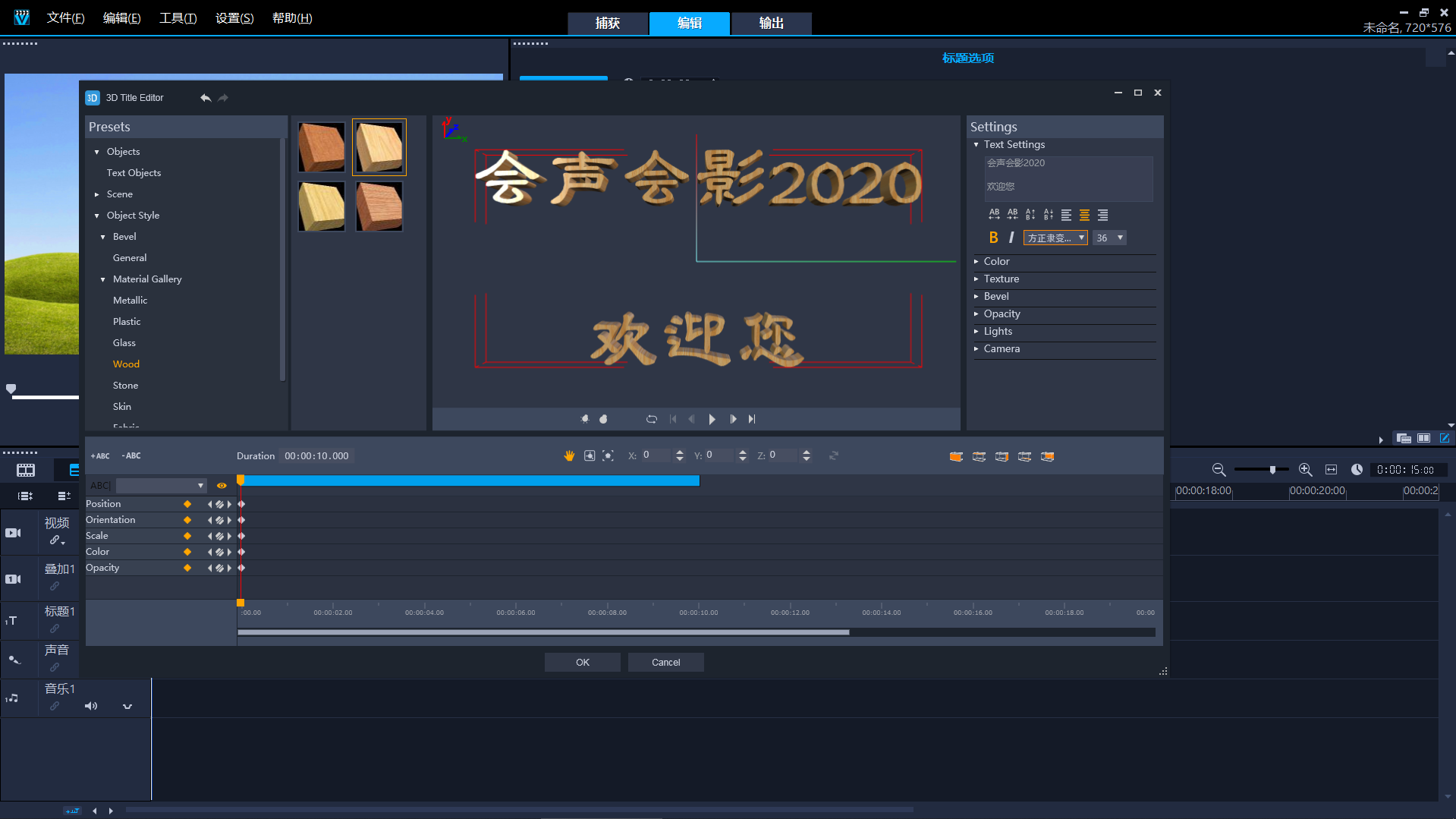Toggle Scale keyframe diamond
1456x819 pixels.
pos(187,536)
